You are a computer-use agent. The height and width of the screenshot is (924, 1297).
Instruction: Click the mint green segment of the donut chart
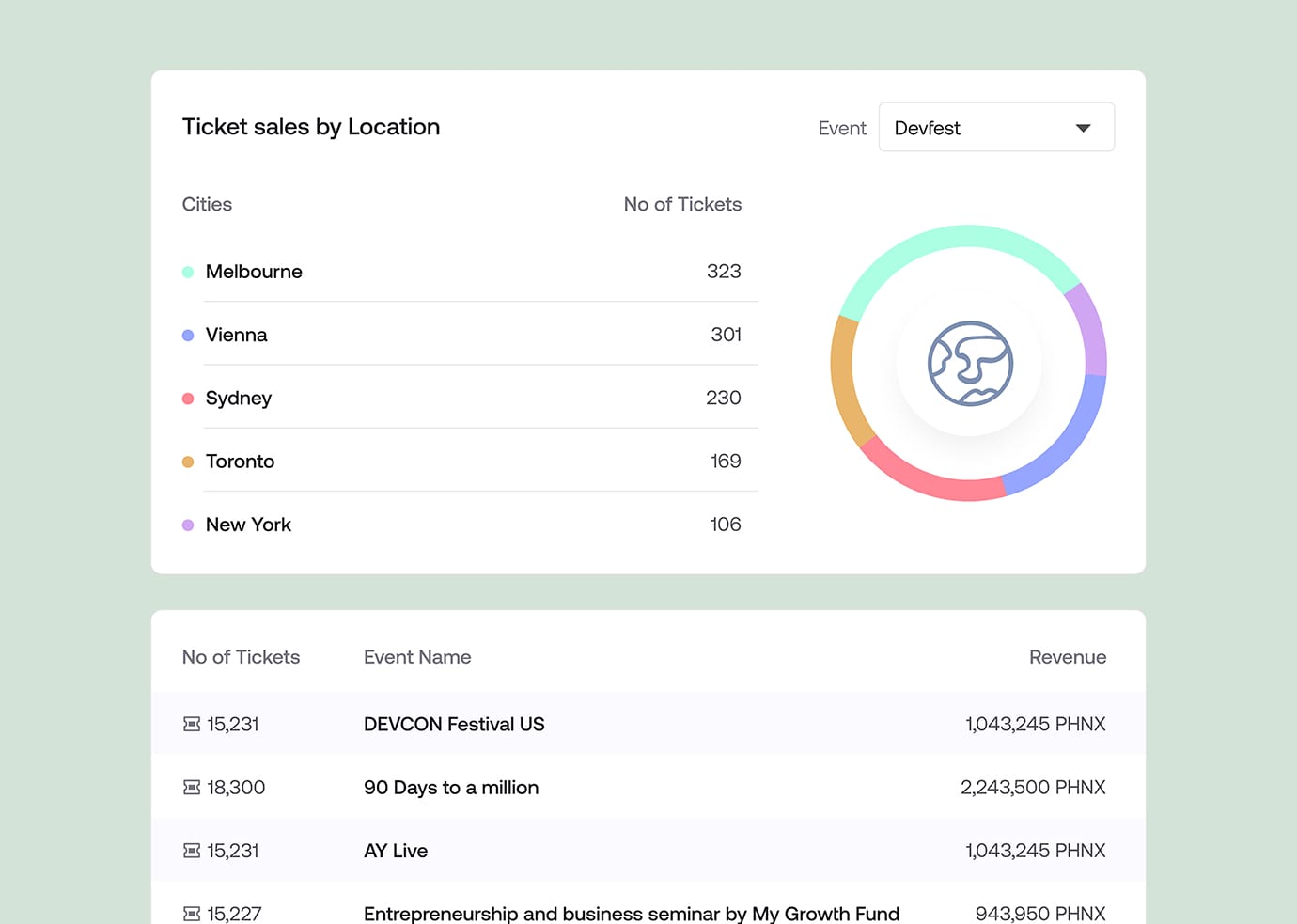click(x=959, y=236)
